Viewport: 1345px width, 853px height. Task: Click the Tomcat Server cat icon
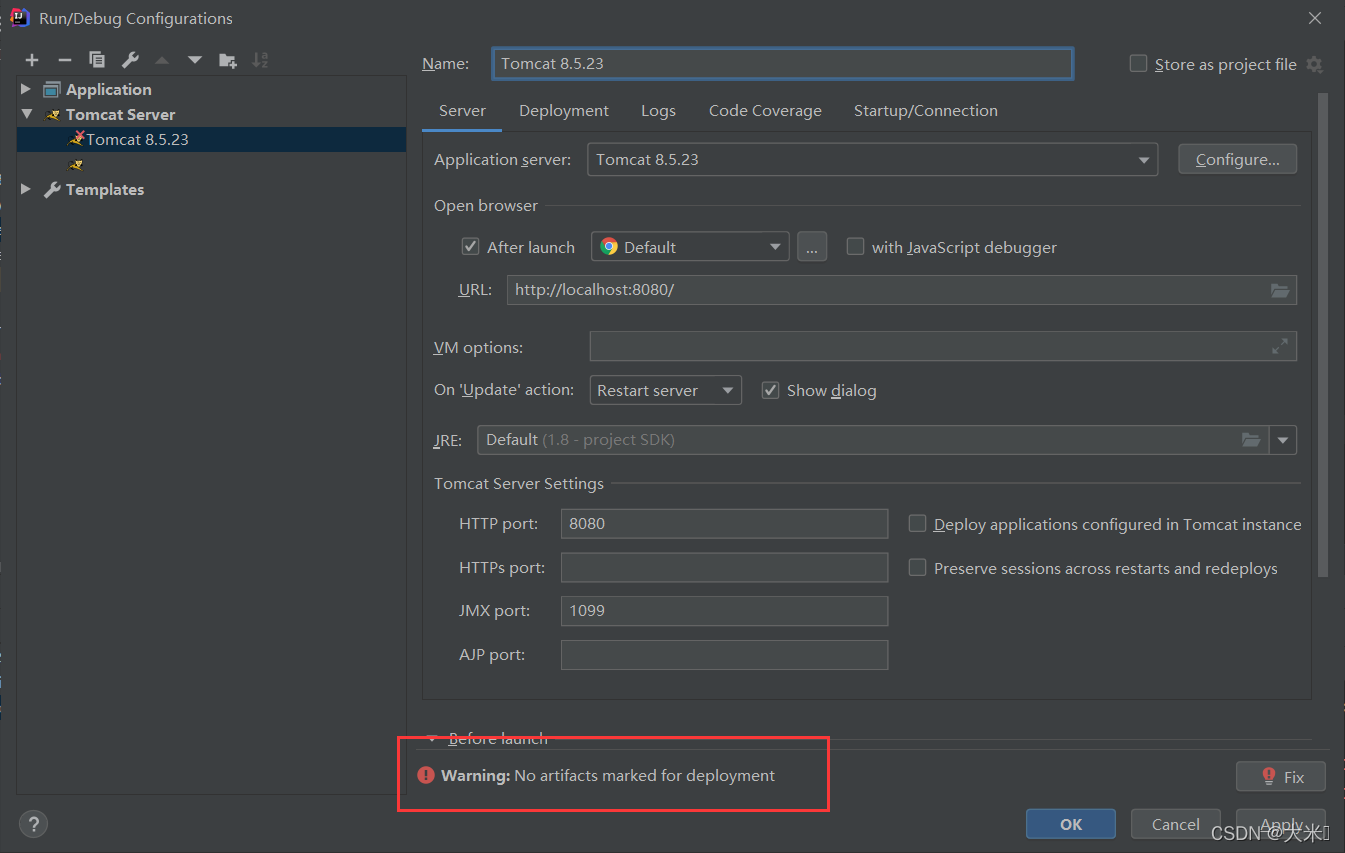point(53,114)
